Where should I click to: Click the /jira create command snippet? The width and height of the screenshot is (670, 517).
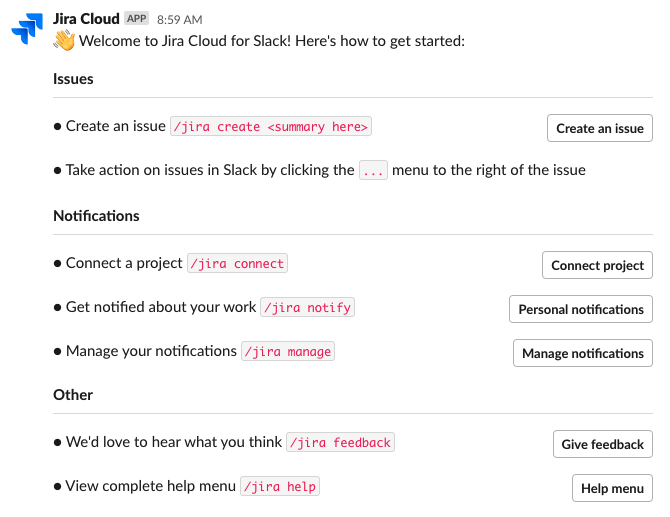(x=271, y=127)
